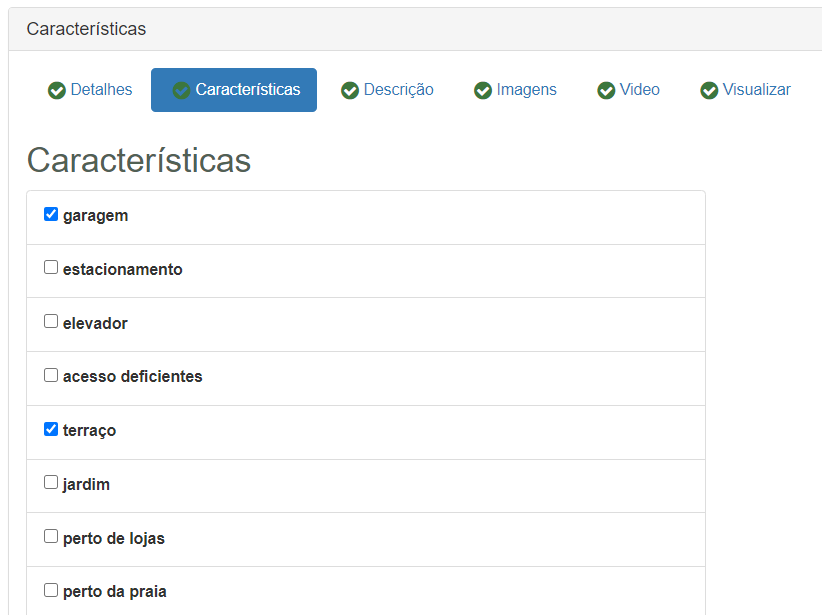The height and width of the screenshot is (615, 822).
Task: Click the green check icon beside Imagens
Action: (483, 90)
